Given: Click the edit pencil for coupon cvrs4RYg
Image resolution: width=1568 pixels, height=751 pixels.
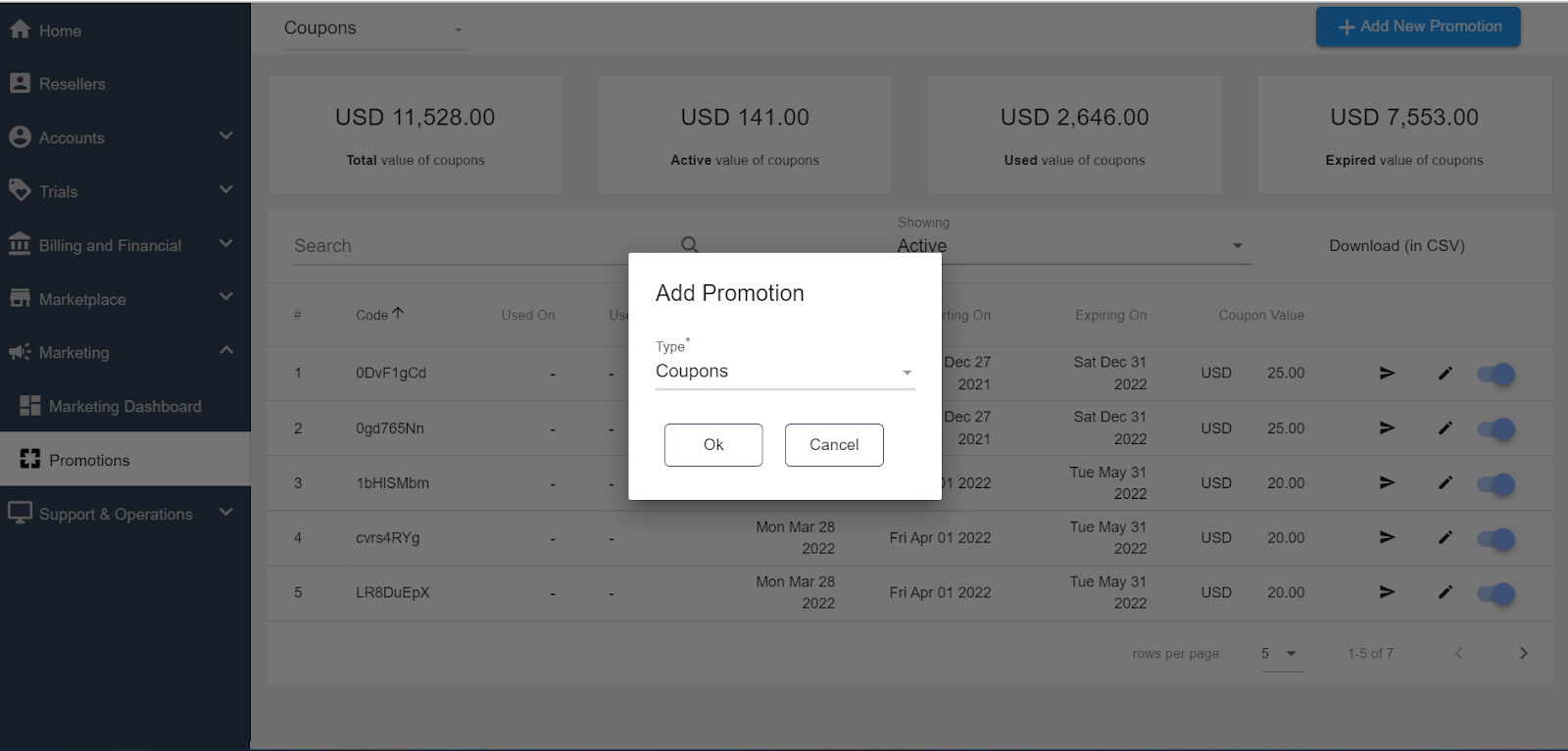Looking at the screenshot, I should pos(1445,537).
